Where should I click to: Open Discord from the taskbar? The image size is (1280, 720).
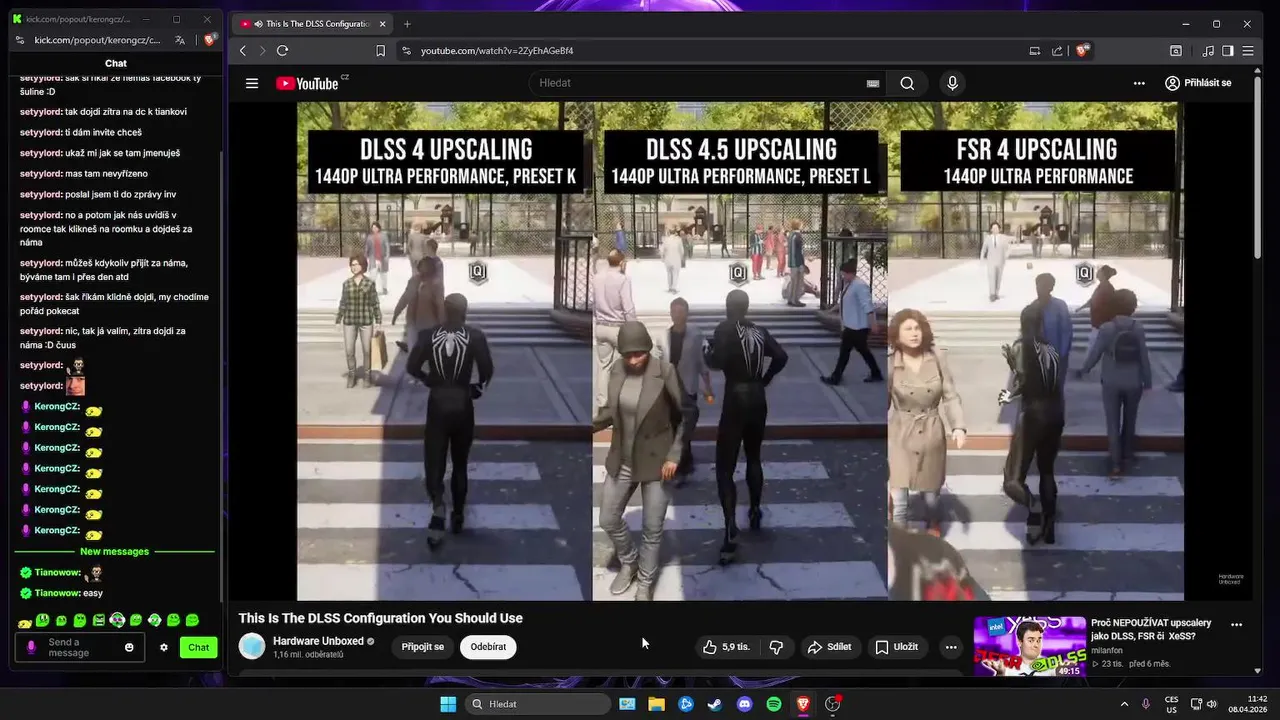click(x=744, y=704)
